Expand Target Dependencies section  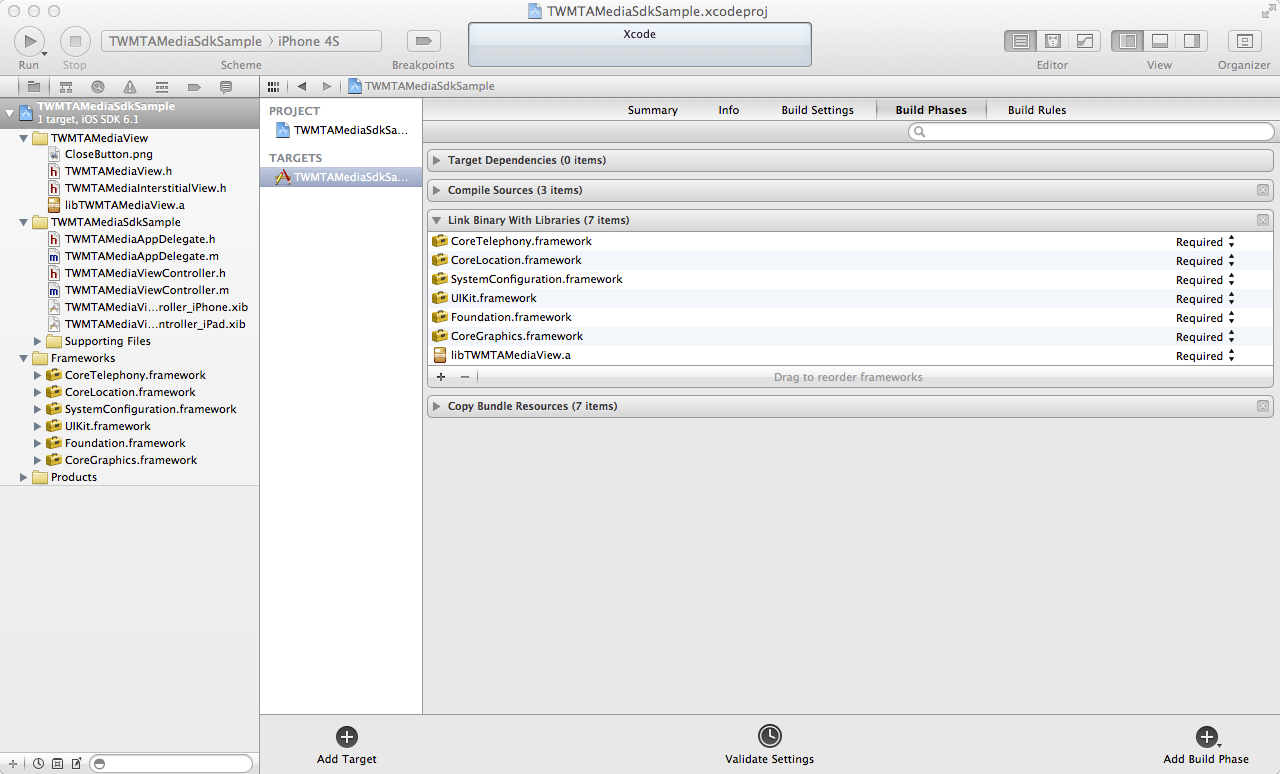436,160
